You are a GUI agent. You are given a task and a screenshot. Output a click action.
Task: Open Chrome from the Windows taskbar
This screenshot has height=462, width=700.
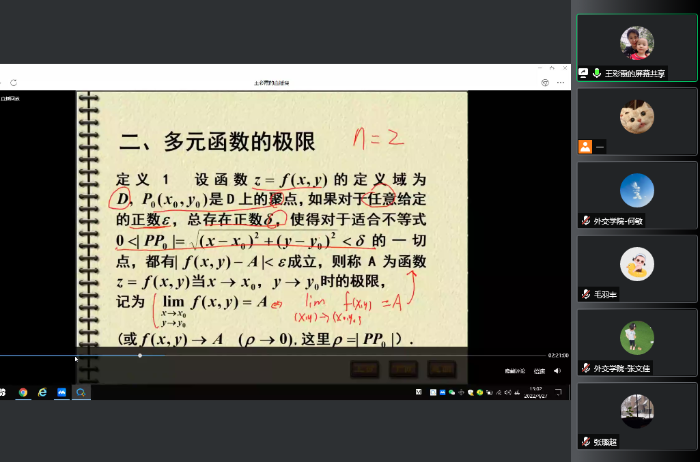point(22,393)
